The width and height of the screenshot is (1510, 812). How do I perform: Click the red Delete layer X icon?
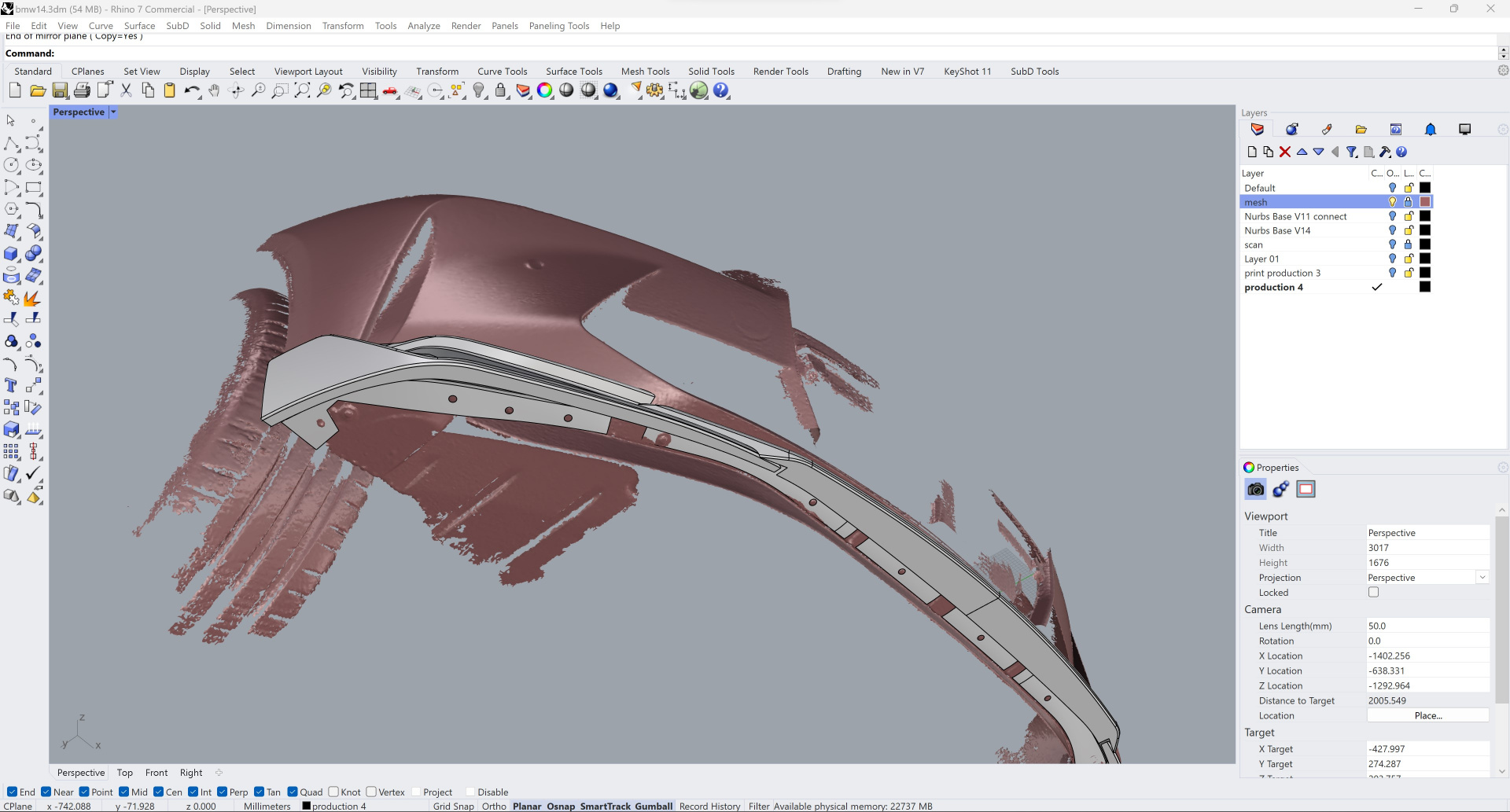1285,152
